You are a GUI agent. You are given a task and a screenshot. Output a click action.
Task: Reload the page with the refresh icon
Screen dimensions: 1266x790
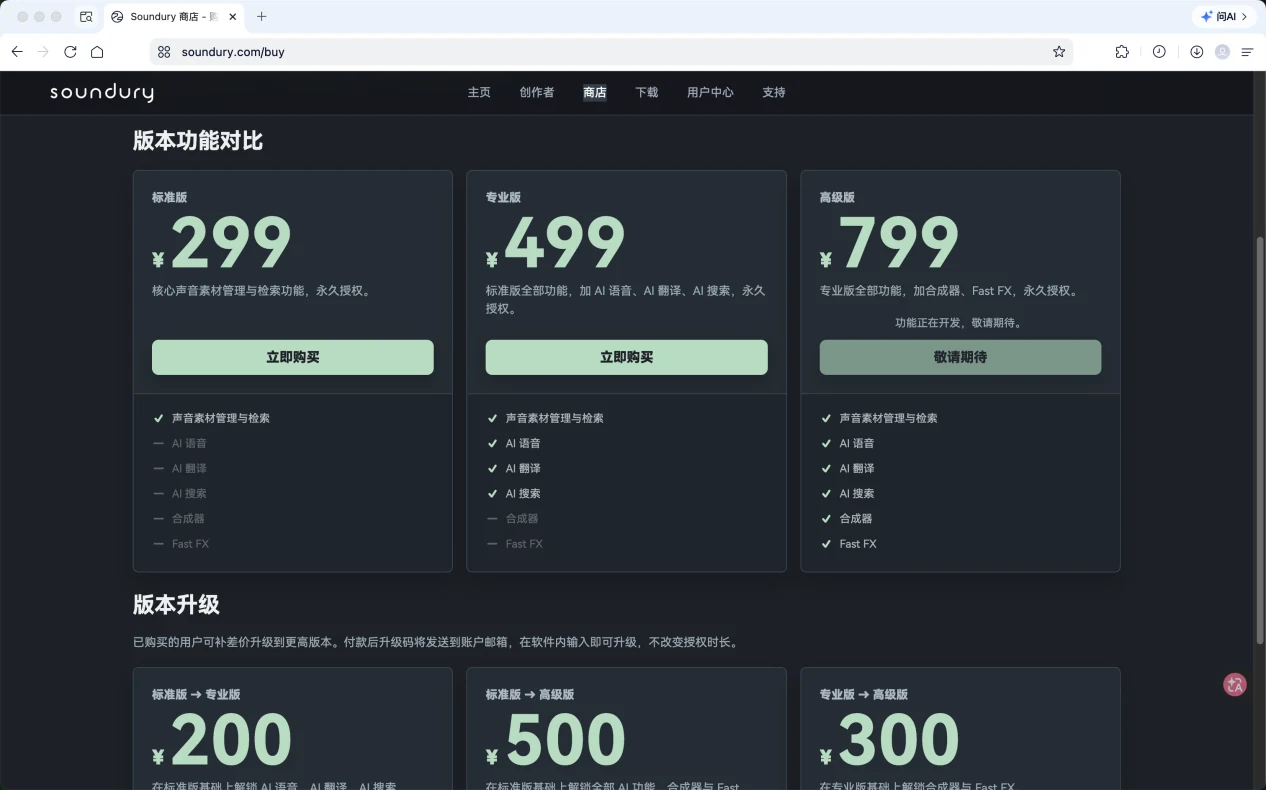(x=70, y=52)
